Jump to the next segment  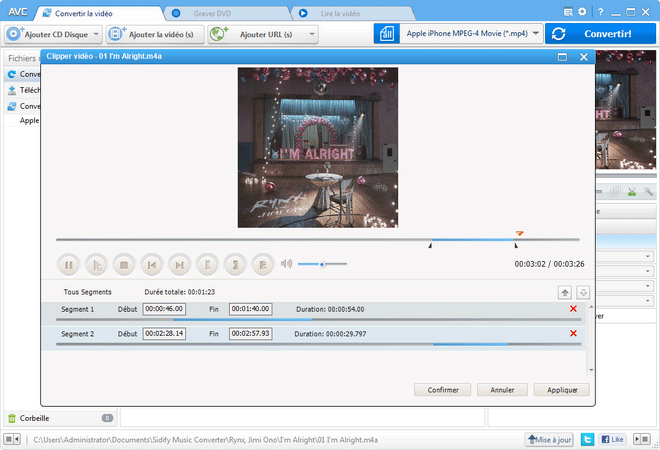point(179,265)
